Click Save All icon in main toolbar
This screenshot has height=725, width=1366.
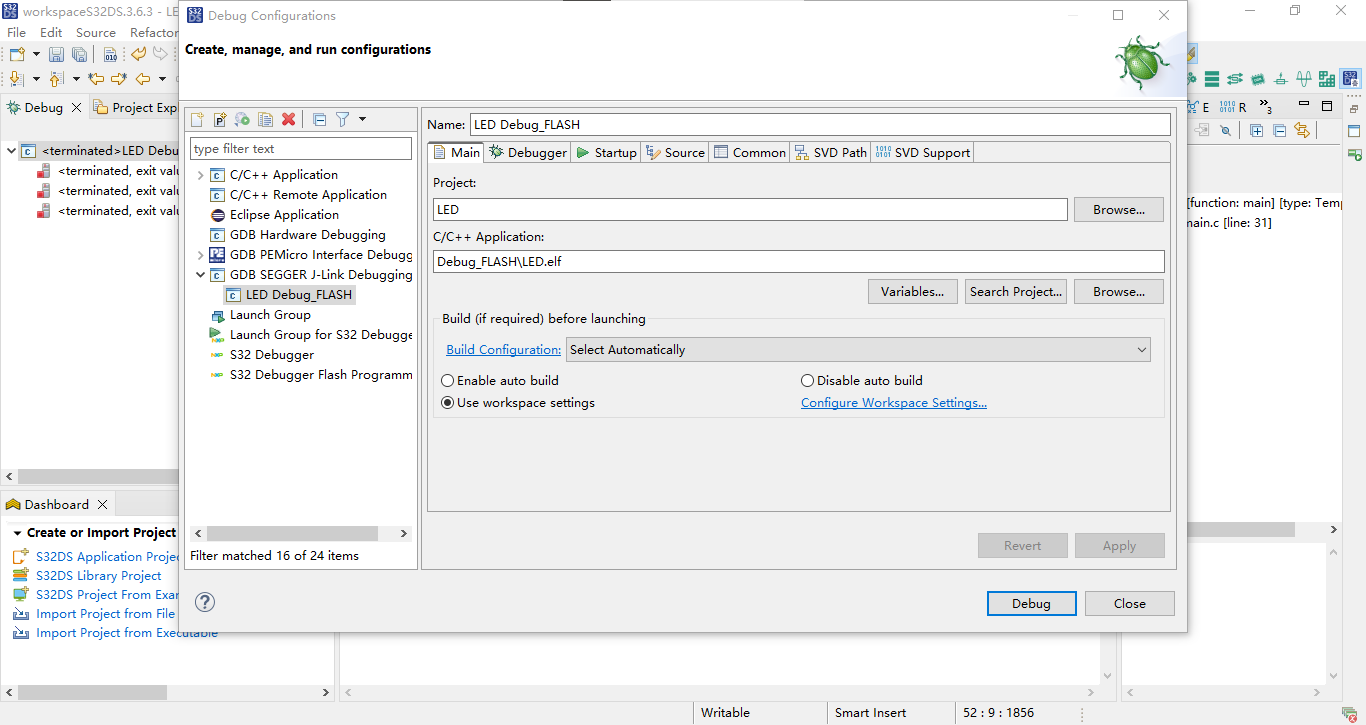coord(78,54)
